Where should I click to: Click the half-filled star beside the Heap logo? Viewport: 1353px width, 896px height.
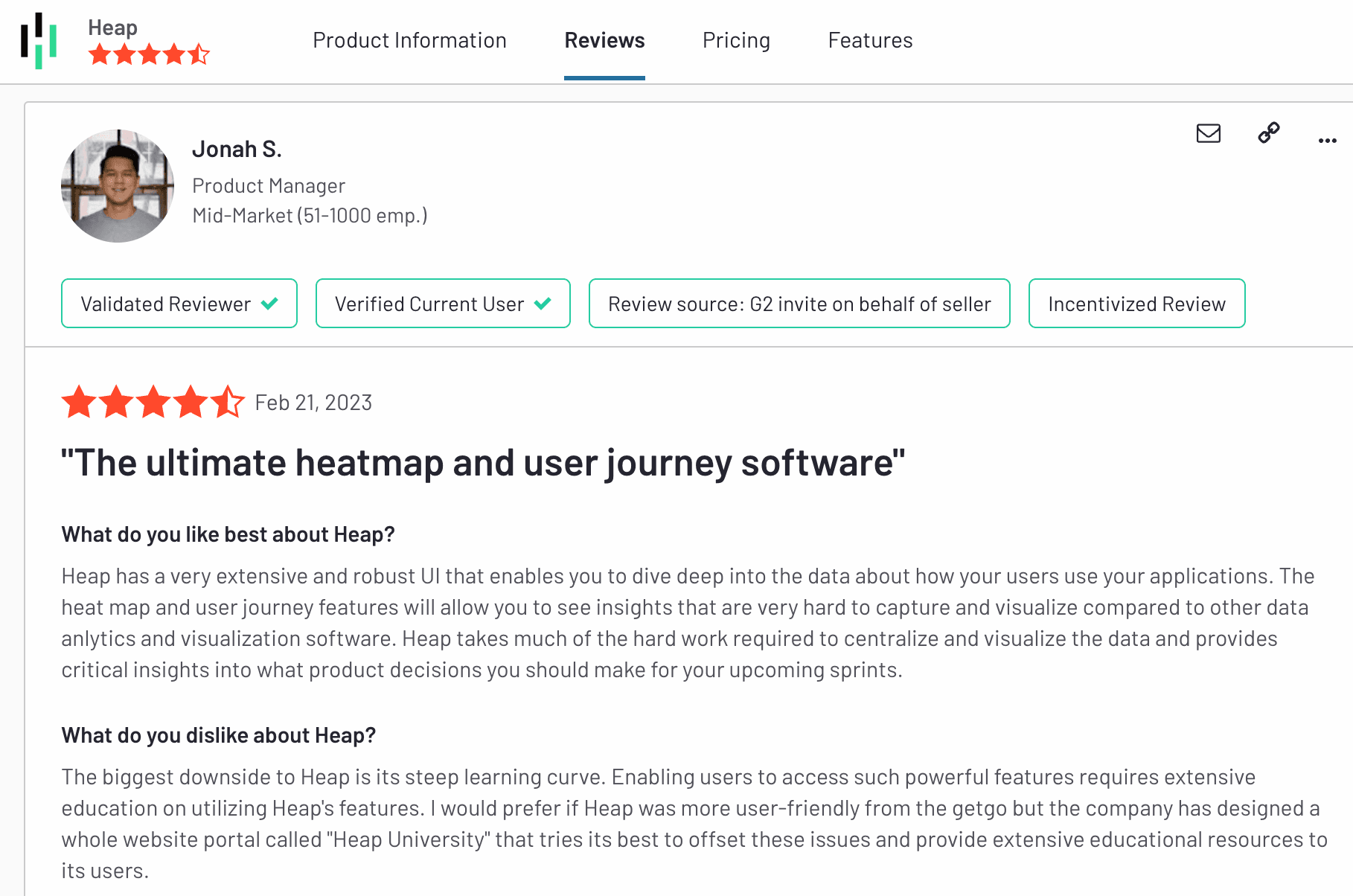click(199, 54)
